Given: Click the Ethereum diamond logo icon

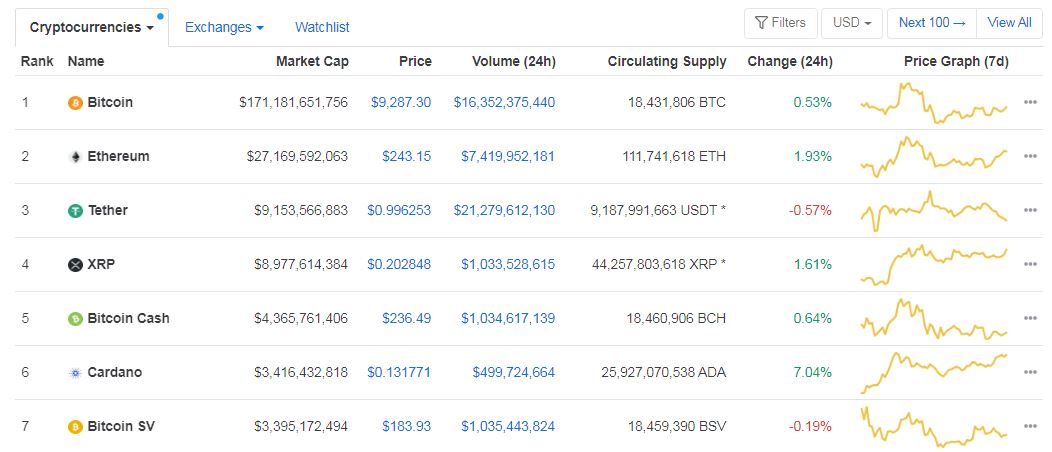Looking at the screenshot, I should (75, 157).
